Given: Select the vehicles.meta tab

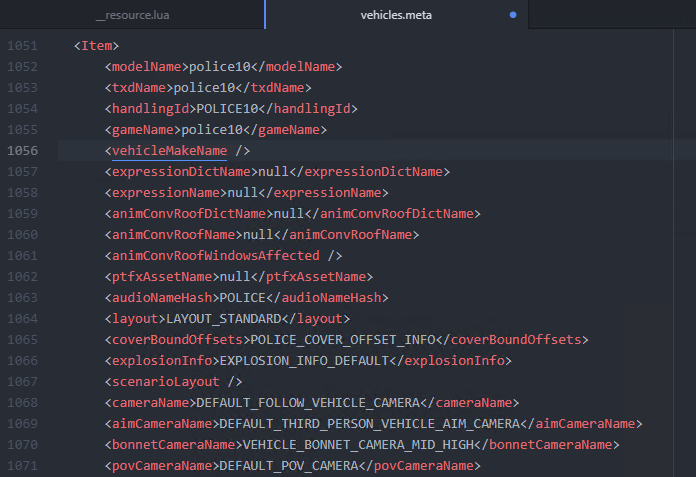Looking at the screenshot, I should coord(397,15).
